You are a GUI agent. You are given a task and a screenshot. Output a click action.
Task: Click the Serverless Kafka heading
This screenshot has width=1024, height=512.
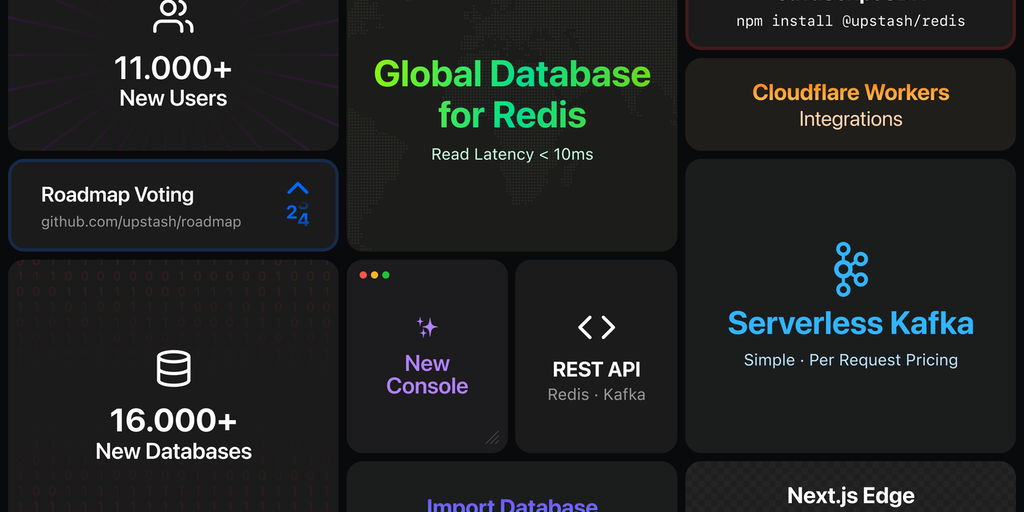click(x=850, y=323)
